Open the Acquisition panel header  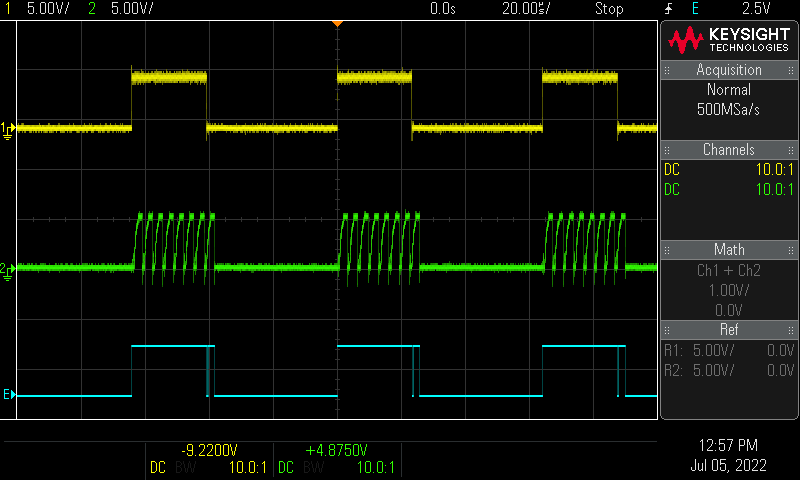point(729,70)
